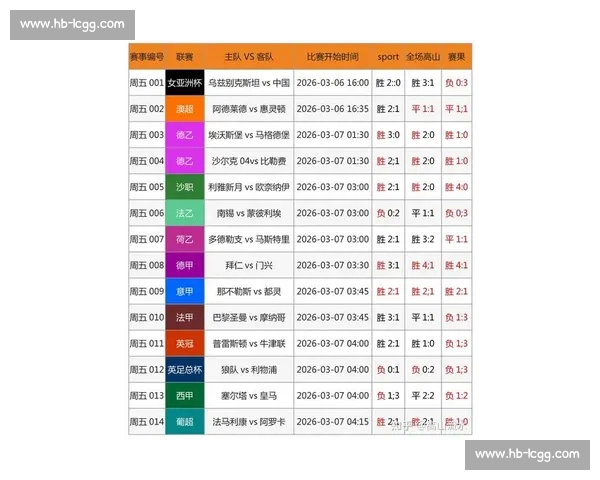Click the green 沙职 league cell

click(x=185, y=187)
